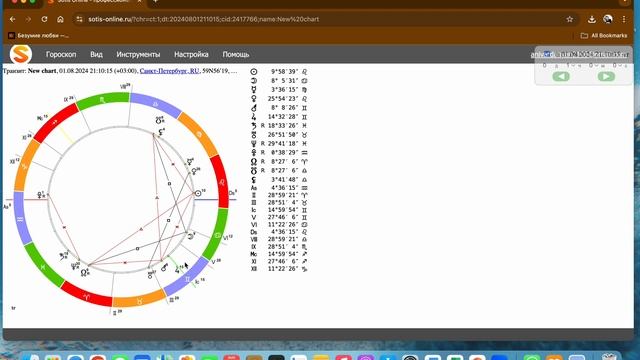Click the Venus symbol in the positions table

[253, 98]
